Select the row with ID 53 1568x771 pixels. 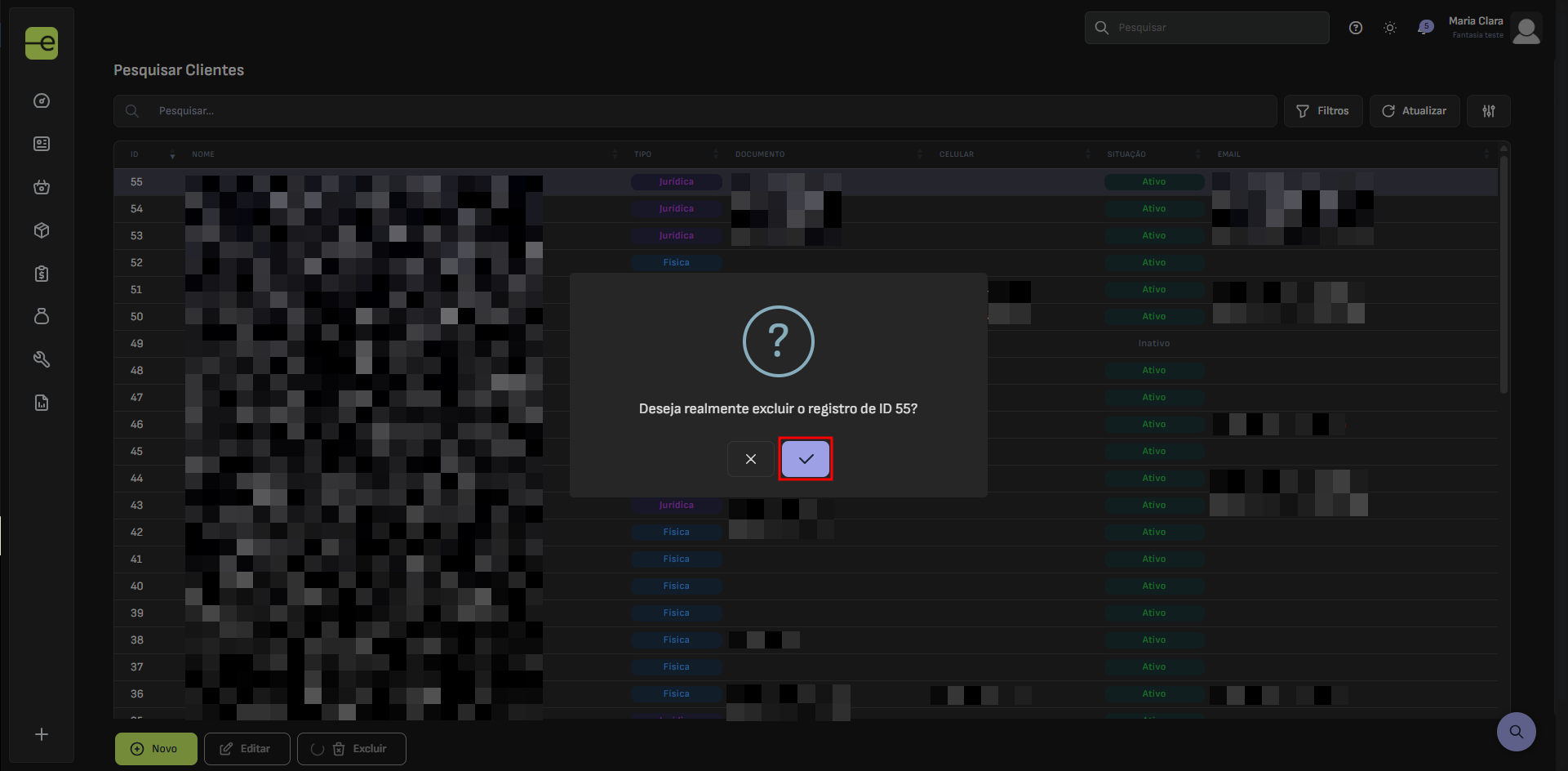806,236
